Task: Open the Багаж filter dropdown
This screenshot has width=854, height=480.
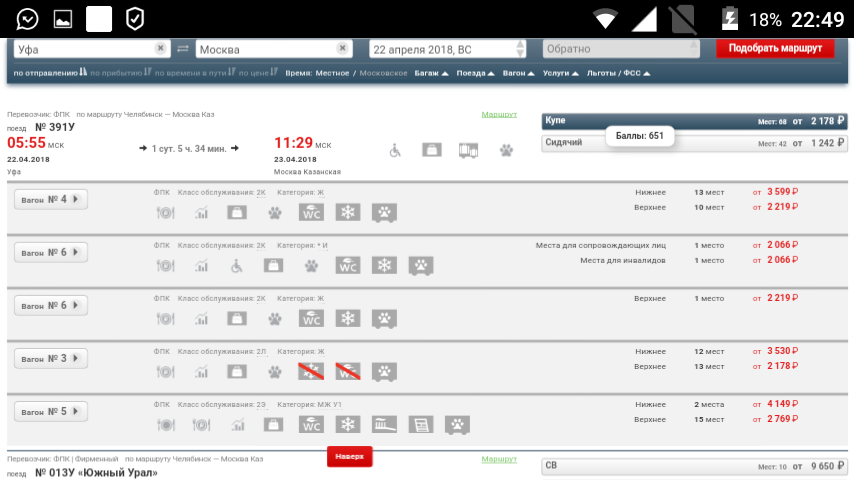Action: point(430,74)
